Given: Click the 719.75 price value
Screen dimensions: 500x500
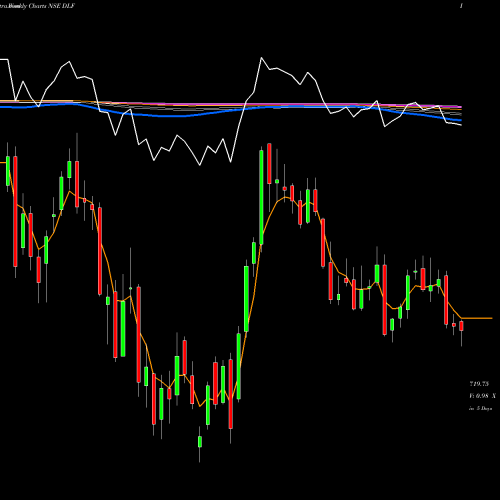Looking at the screenshot, I should pos(479,384).
